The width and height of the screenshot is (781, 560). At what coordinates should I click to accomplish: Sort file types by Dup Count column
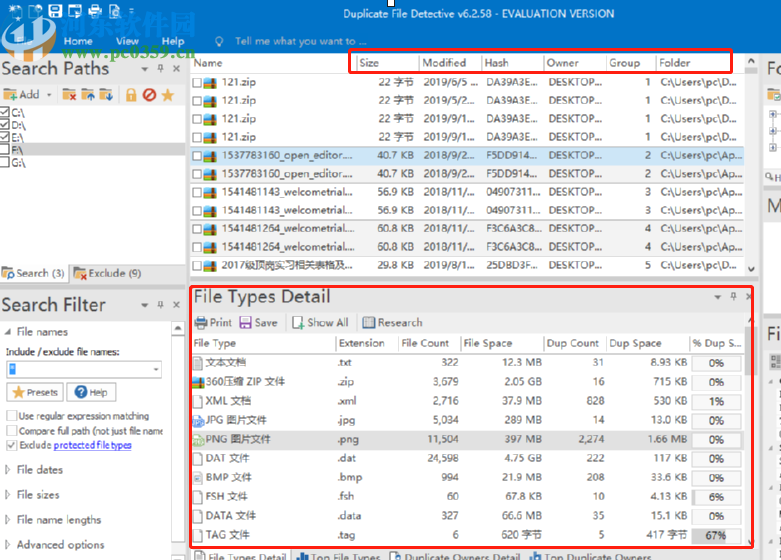point(574,343)
